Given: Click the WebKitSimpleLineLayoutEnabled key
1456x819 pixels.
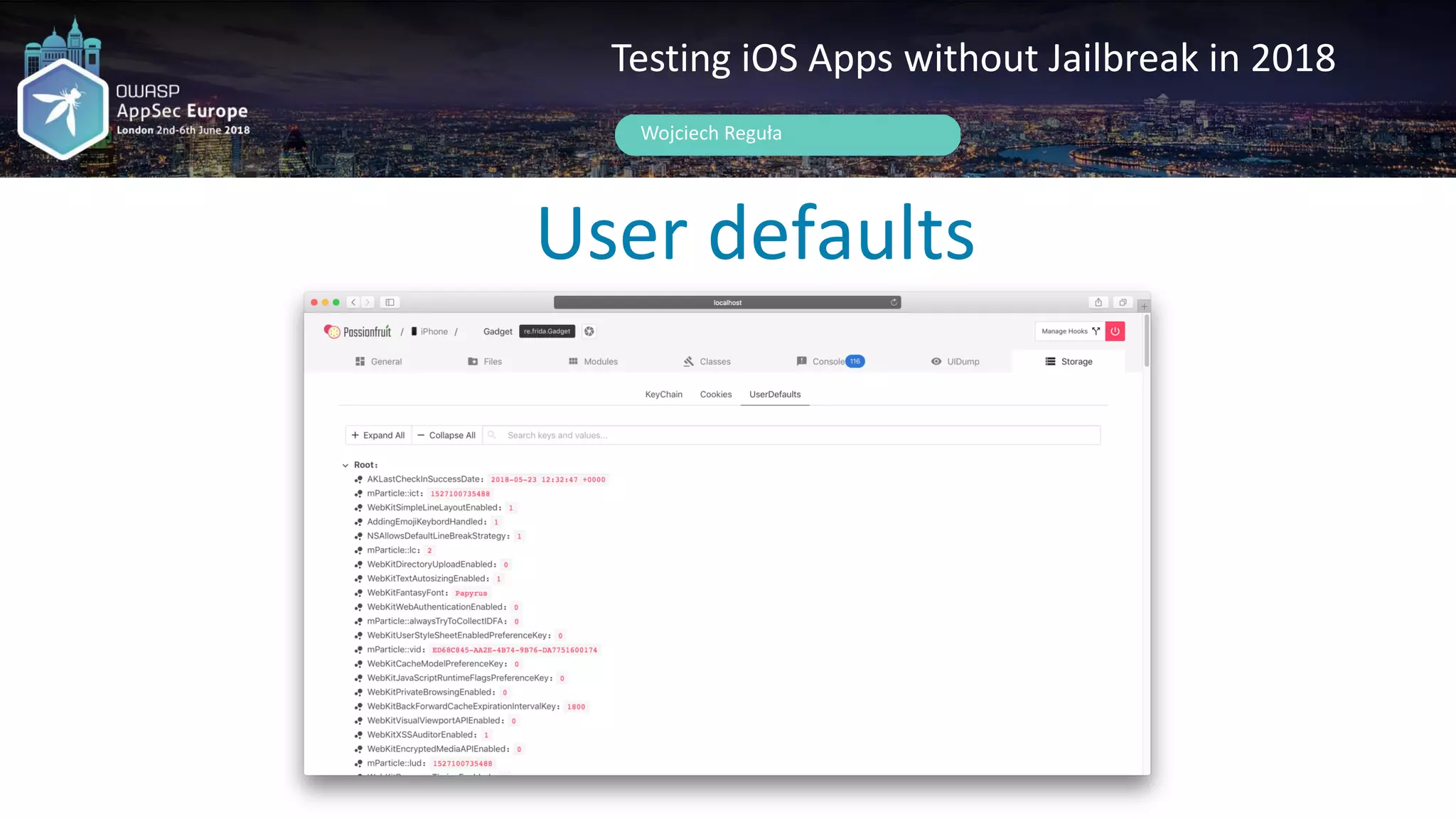Looking at the screenshot, I should pyautogui.click(x=434, y=508).
